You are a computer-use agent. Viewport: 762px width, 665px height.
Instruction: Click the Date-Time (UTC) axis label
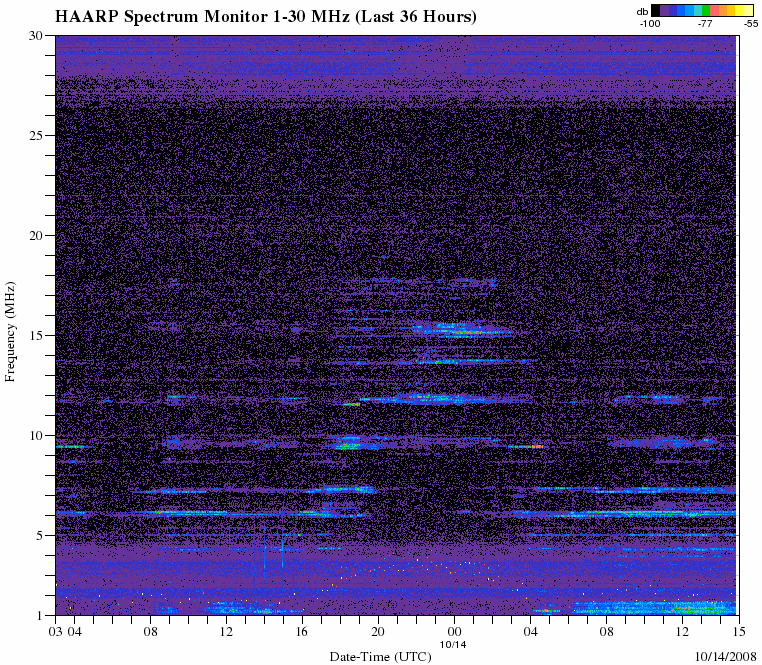[x=378, y=656]
